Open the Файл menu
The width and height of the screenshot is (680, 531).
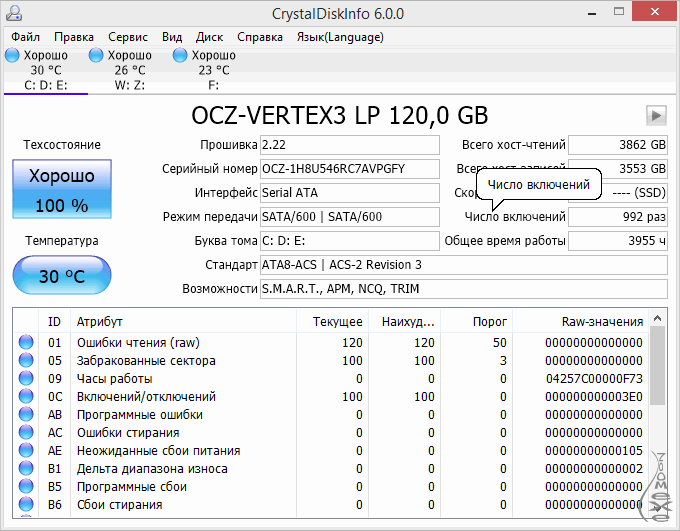pos(26,37)
